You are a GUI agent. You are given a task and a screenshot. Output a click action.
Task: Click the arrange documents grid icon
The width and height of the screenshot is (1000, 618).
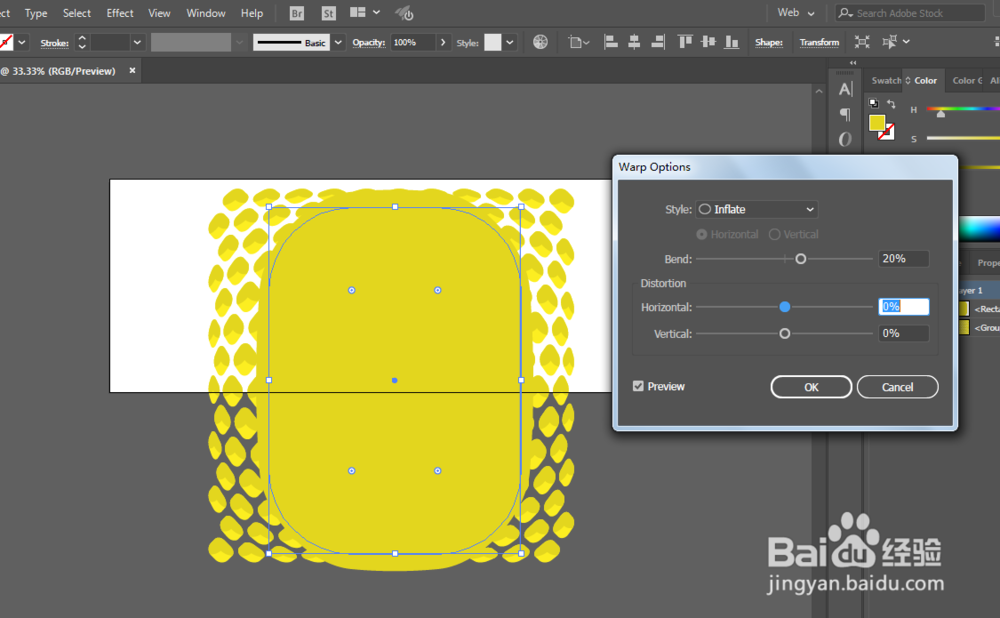coord(358,12)
